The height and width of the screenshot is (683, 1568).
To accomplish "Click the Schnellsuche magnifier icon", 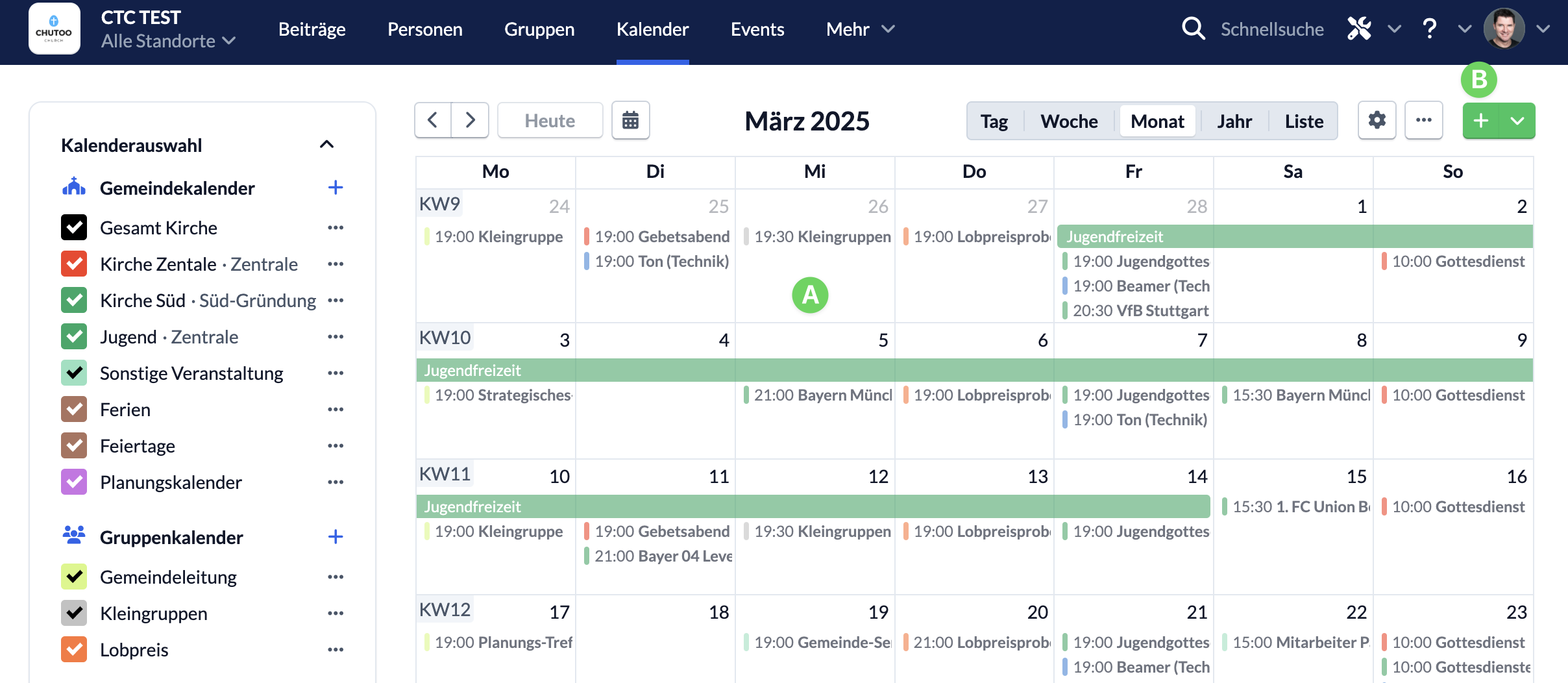I will pyautogui.click(x=1193, y=29).
